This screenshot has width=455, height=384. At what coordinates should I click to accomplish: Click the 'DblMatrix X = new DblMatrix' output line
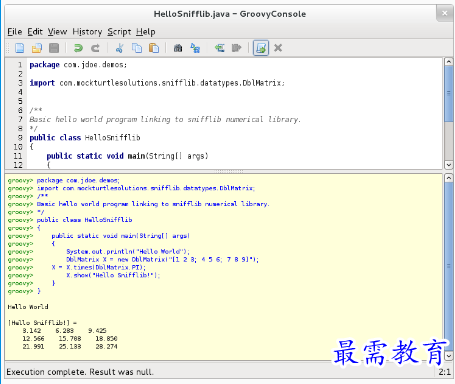(x=162, y=260)
